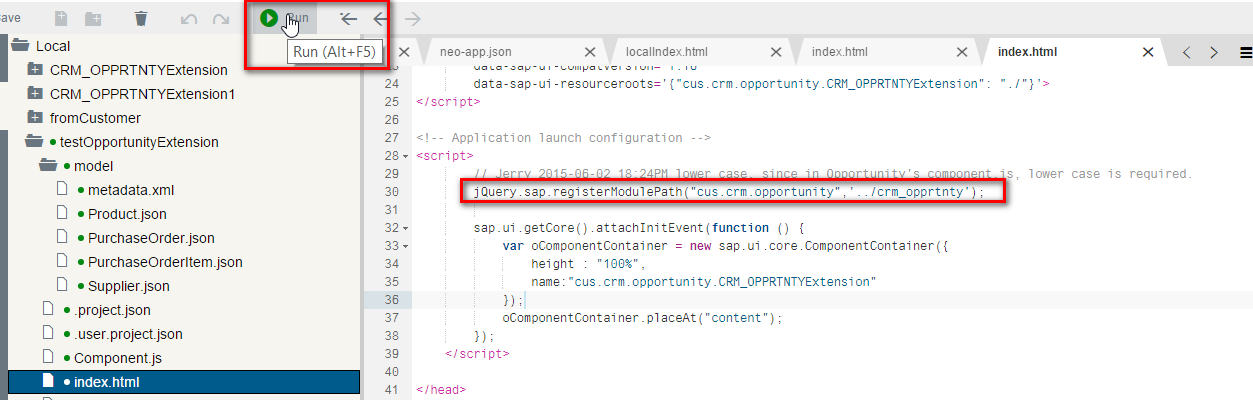Close the inactive index.html tab
The height and width of the screenshot is (400, 1253).
tap(962, 52)
